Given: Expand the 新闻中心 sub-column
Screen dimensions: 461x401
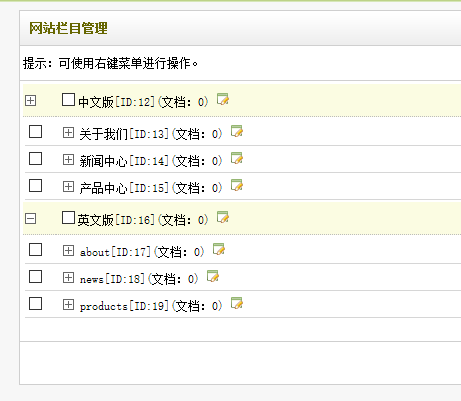Looking at the screenshot, I should pyautogui.click(x=68, y=160).
